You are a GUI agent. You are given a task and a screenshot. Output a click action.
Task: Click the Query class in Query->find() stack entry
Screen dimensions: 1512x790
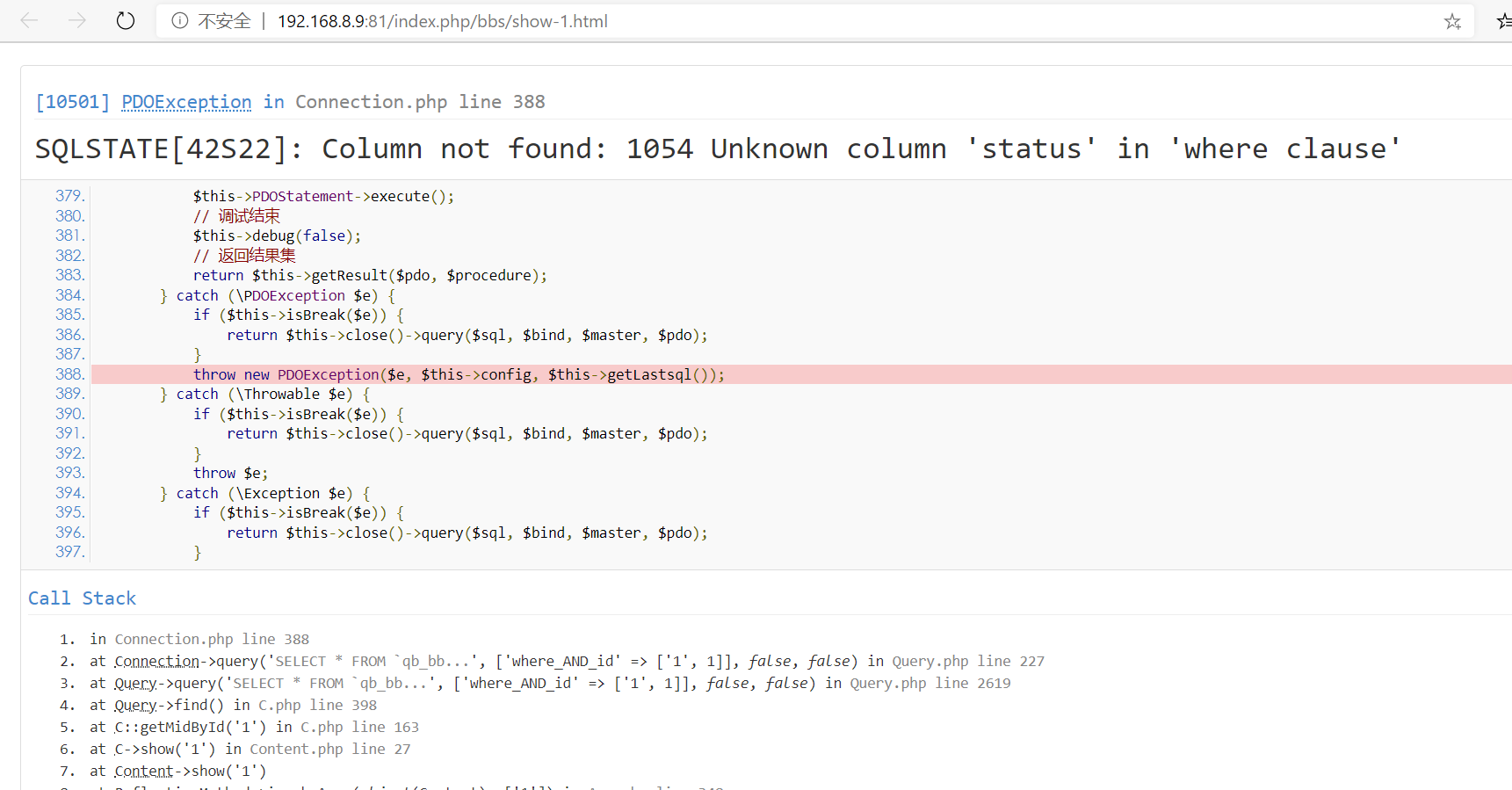(x=135, y=706)
